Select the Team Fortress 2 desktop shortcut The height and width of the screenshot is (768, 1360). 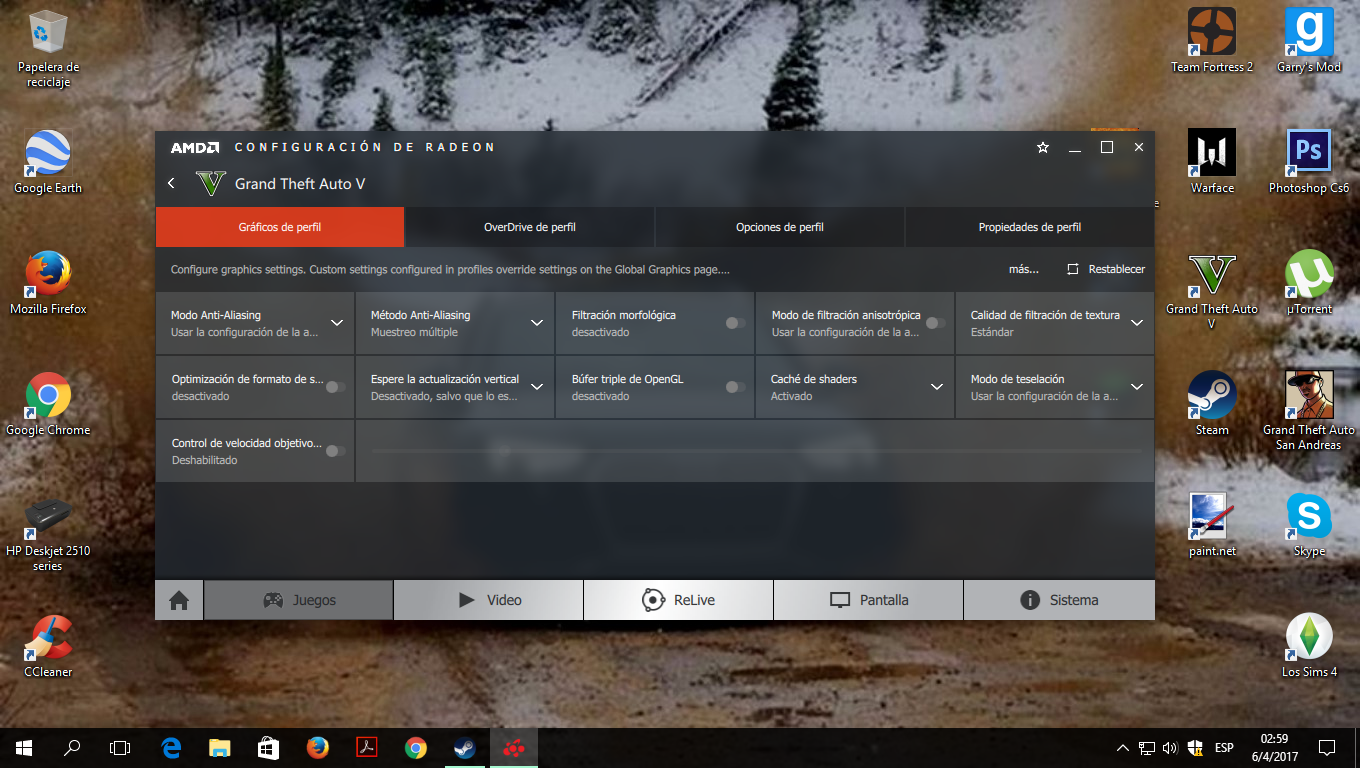pyautogui.click(x=1212, y=41)
